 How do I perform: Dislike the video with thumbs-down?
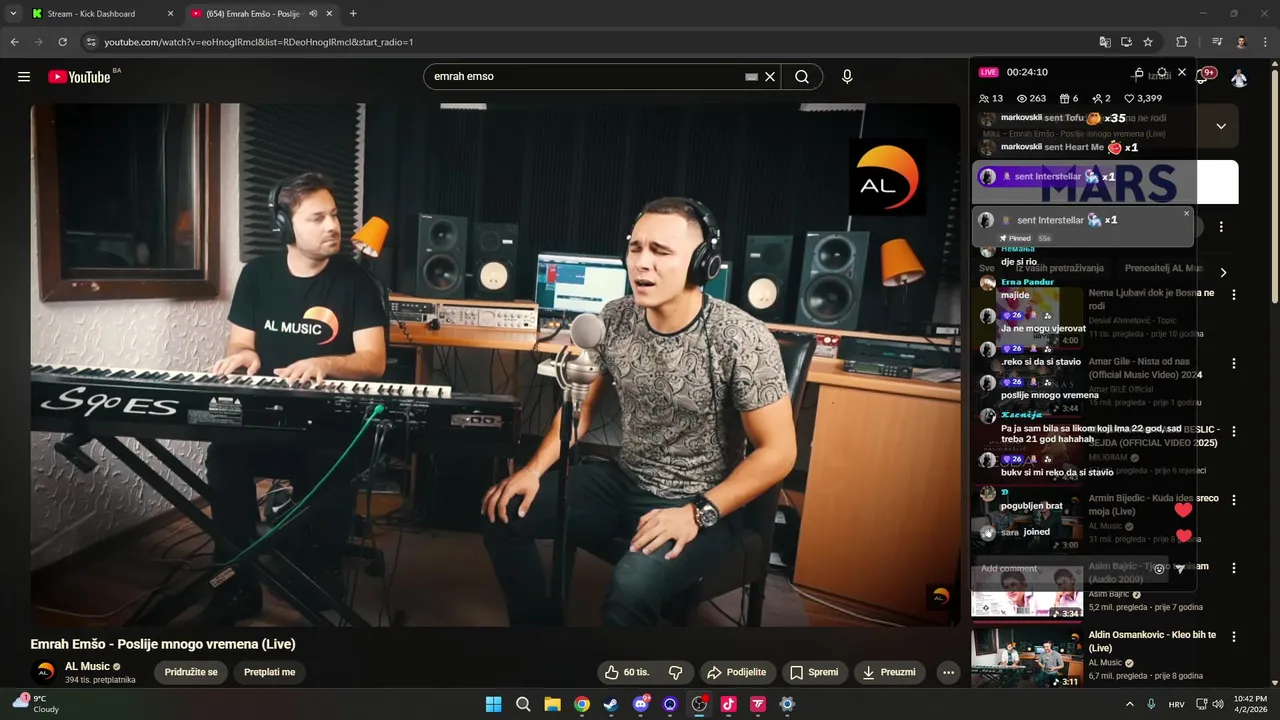tap(675, 672)
